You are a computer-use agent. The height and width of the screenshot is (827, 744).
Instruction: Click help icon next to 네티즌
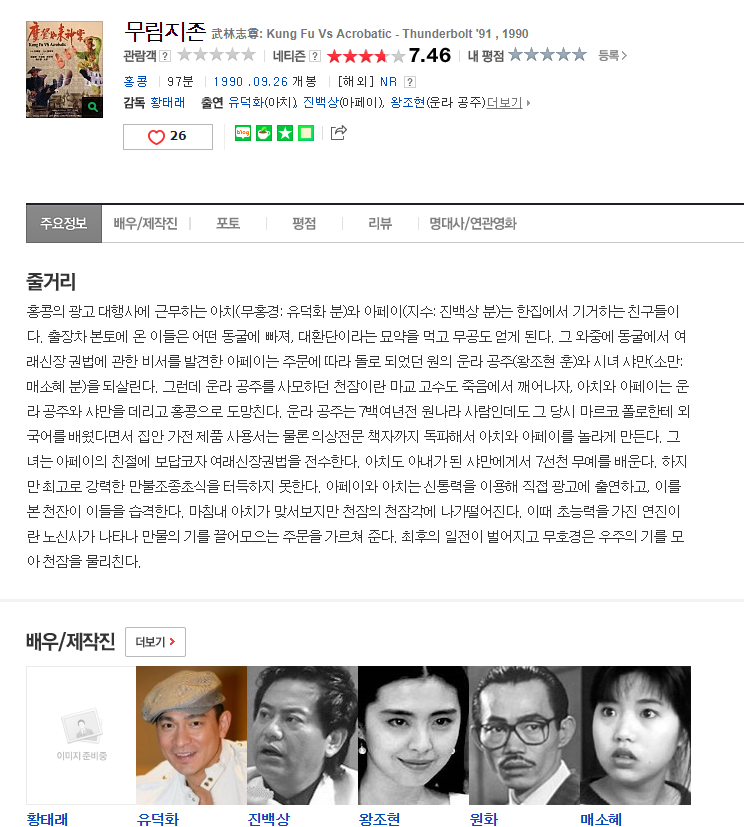click(x=315, y=56)
